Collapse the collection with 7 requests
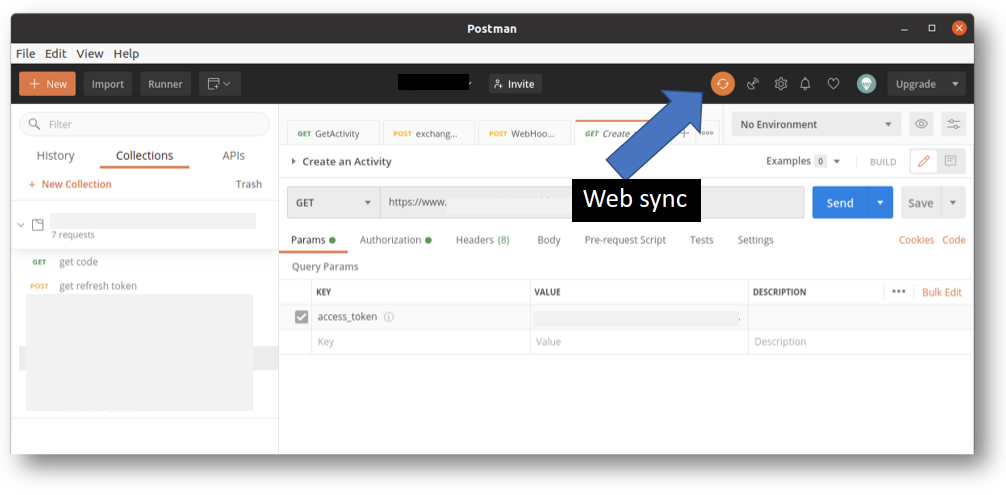The height and width of the screenshot is (495, 1006). pos(21,225)
